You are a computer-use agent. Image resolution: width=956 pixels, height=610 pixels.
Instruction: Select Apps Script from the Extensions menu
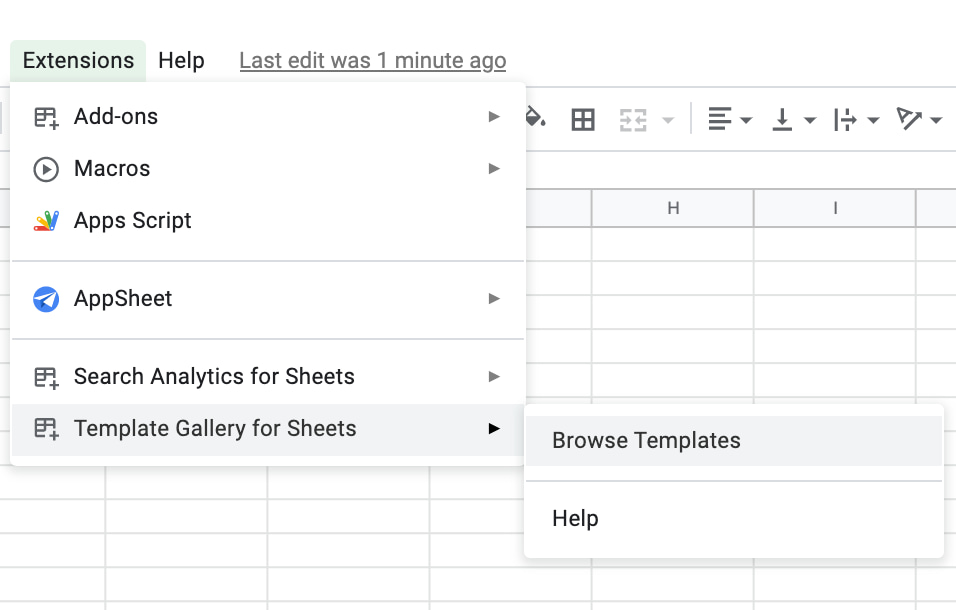tap(132, 220)
